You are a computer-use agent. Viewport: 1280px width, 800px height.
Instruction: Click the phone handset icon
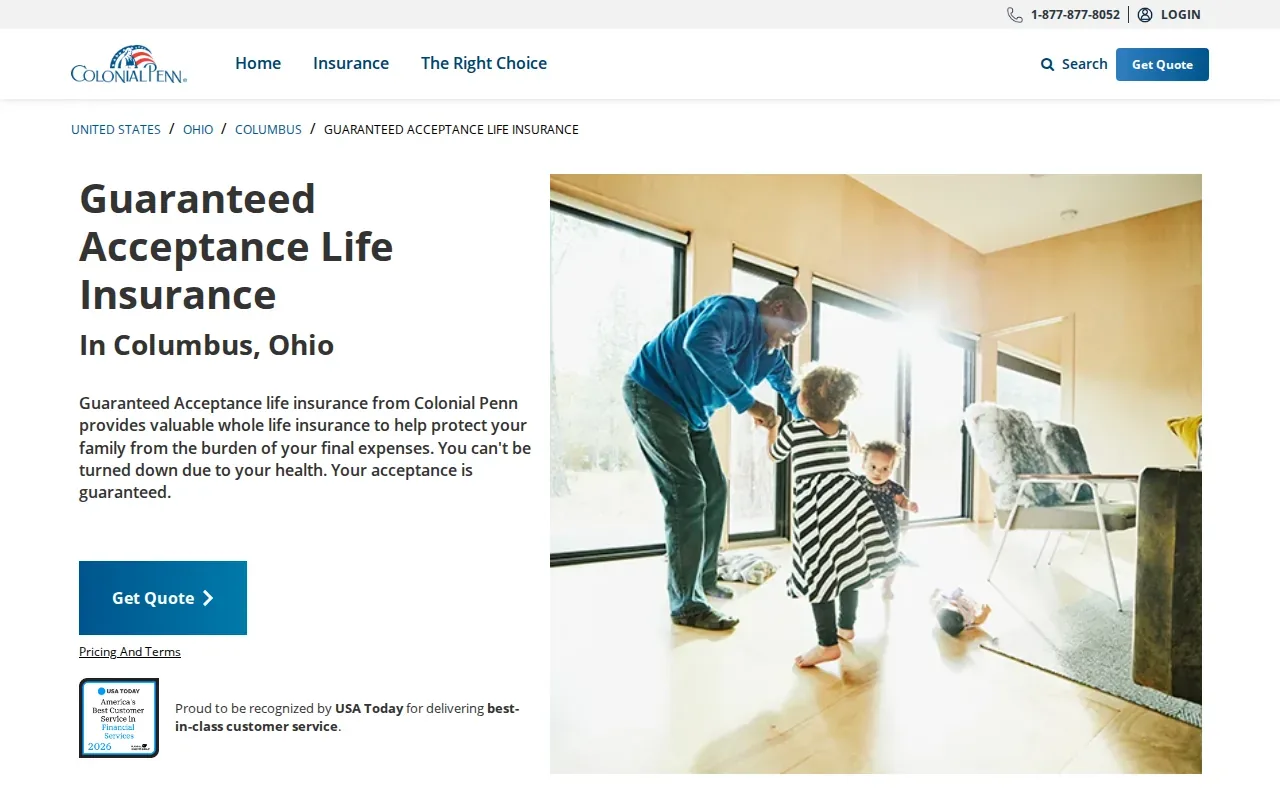(x=1015, y=15)
